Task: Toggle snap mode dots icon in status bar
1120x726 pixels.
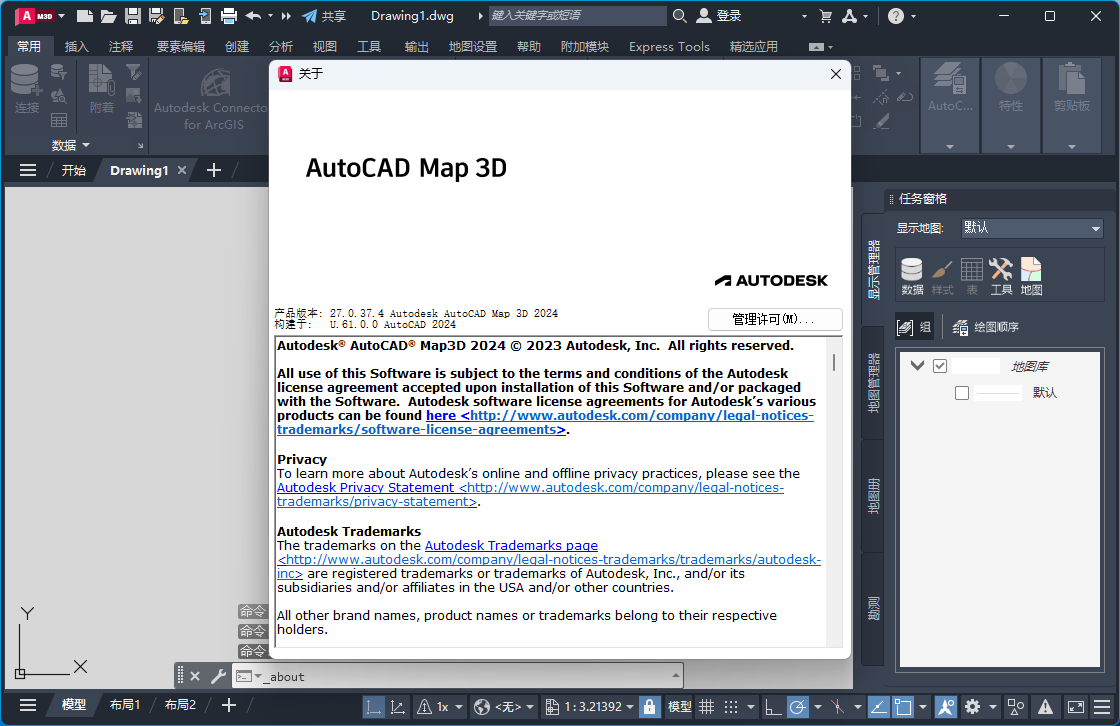Action: pyautogui.click(x=731, y=707)
